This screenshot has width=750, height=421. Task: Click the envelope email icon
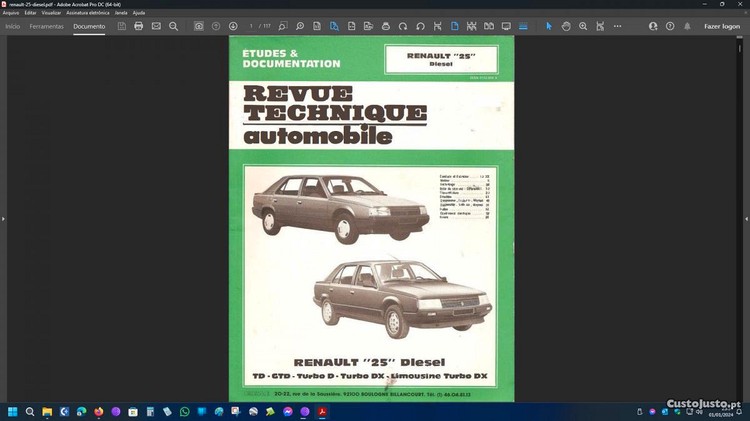coord(156,26)
